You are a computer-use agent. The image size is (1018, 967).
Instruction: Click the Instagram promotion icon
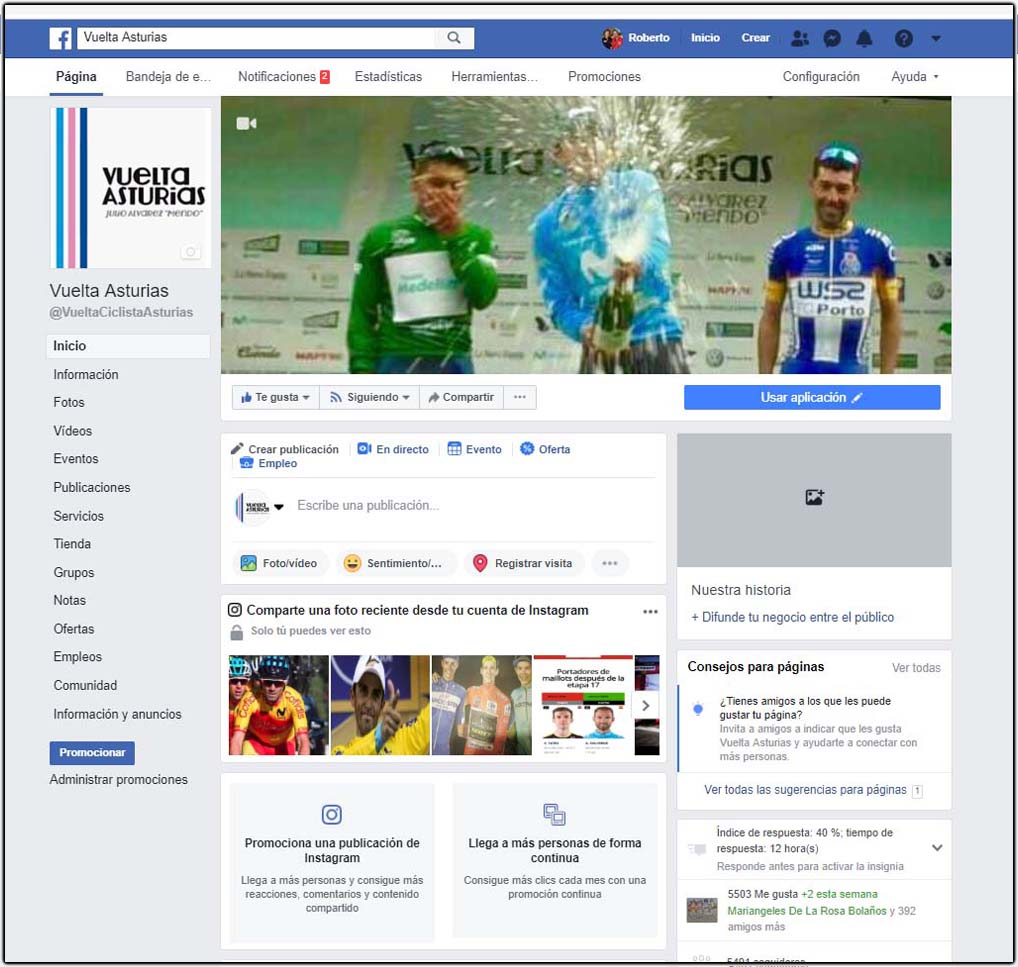click(x=332, y=814)
